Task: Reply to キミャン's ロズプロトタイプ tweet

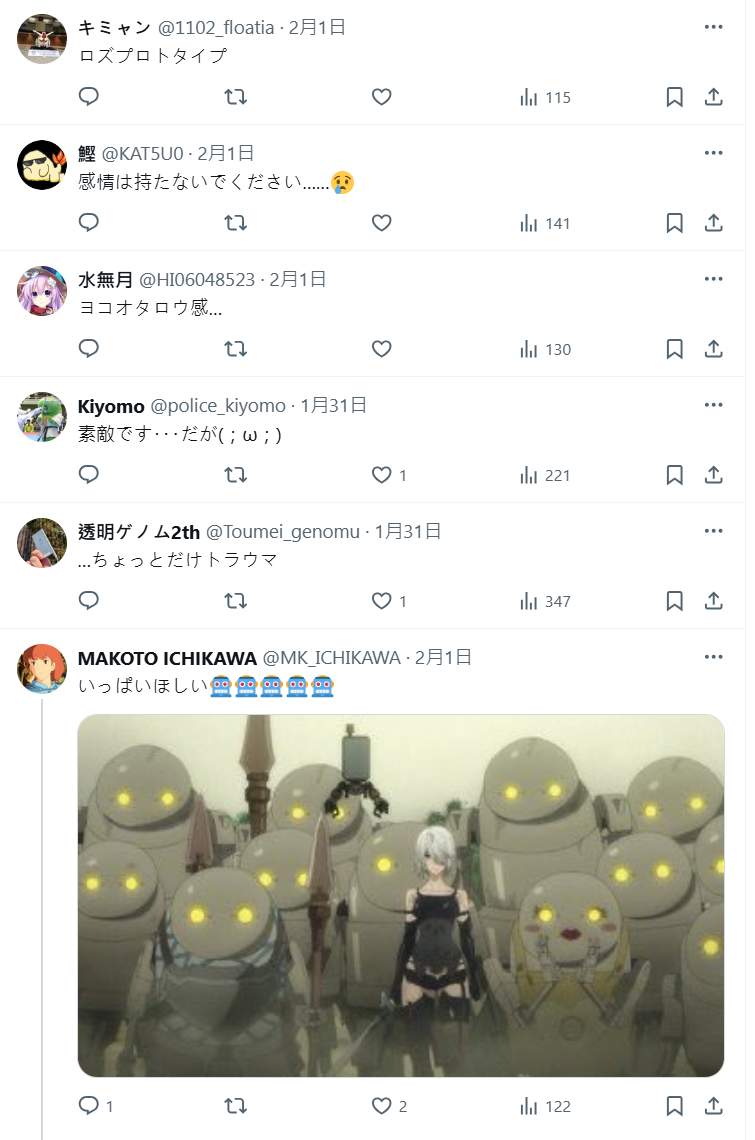Action: (89, 97)
